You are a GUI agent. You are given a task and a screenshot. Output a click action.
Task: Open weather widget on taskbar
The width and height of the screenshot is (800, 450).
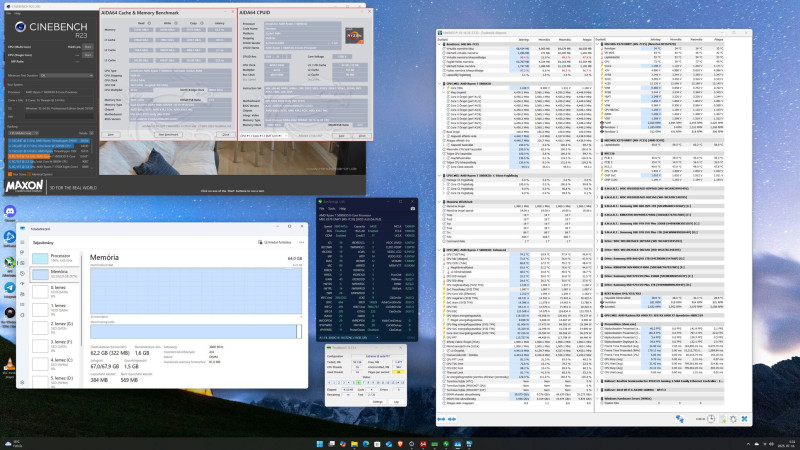click(13, 444)
